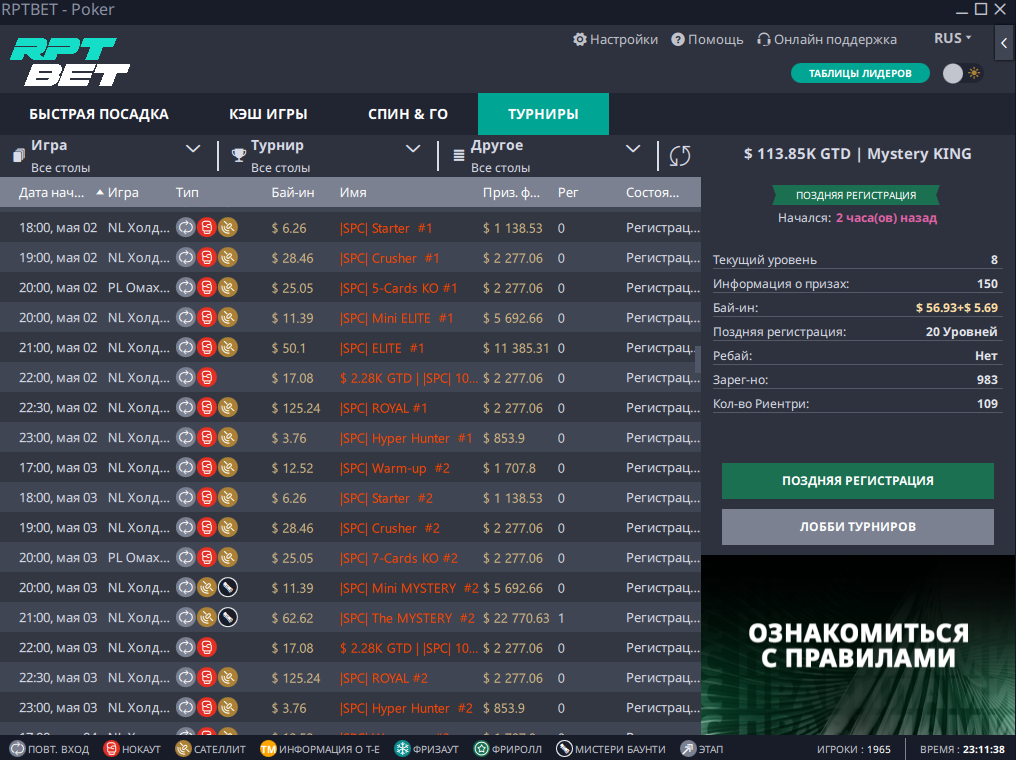Click the ВРЕМЯ : 23:11:38 clock
The height and width of the screenshot is (760, 1016).
962,749
